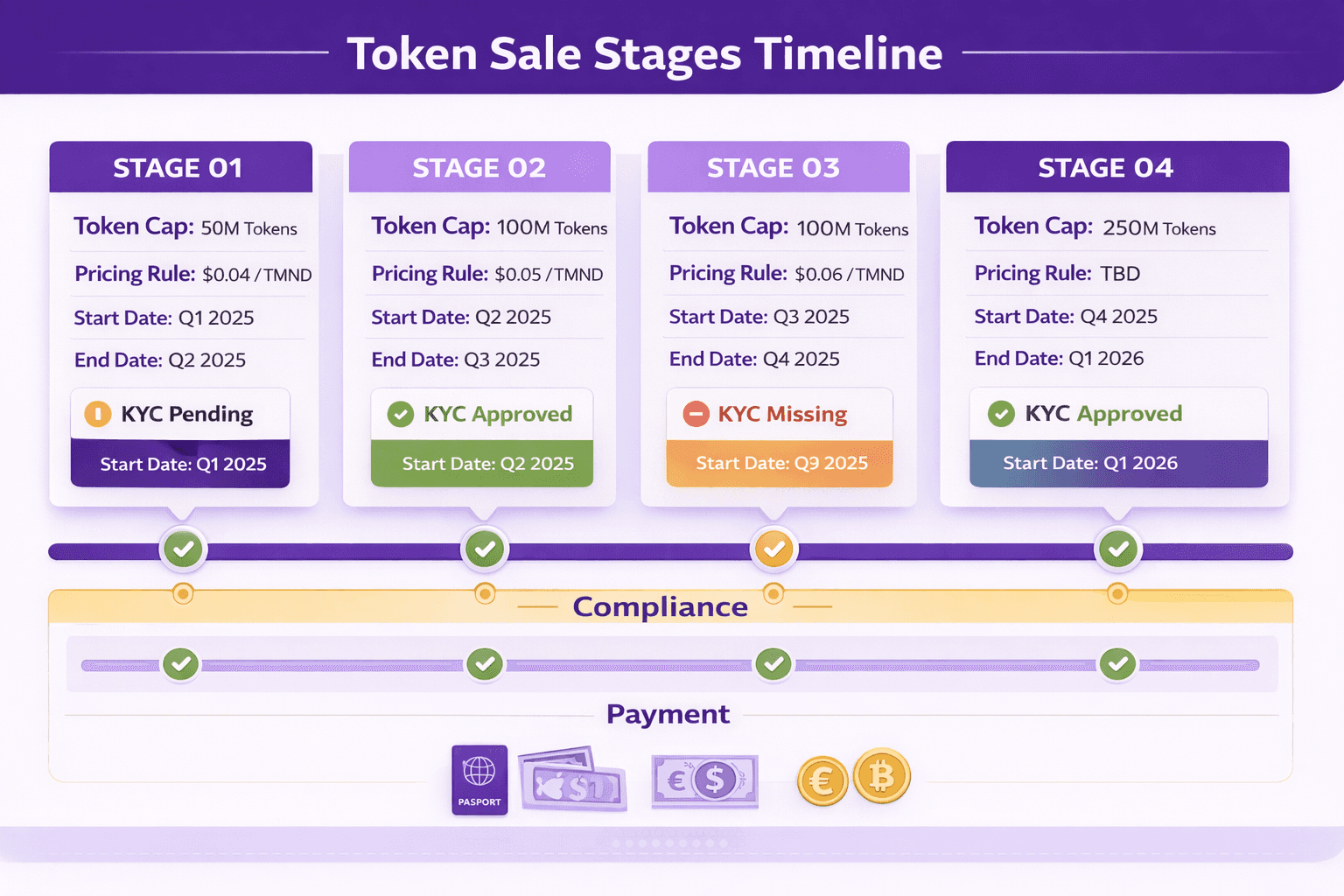Click third checkmark on compliance progress bar

click(x=773, y=664)
